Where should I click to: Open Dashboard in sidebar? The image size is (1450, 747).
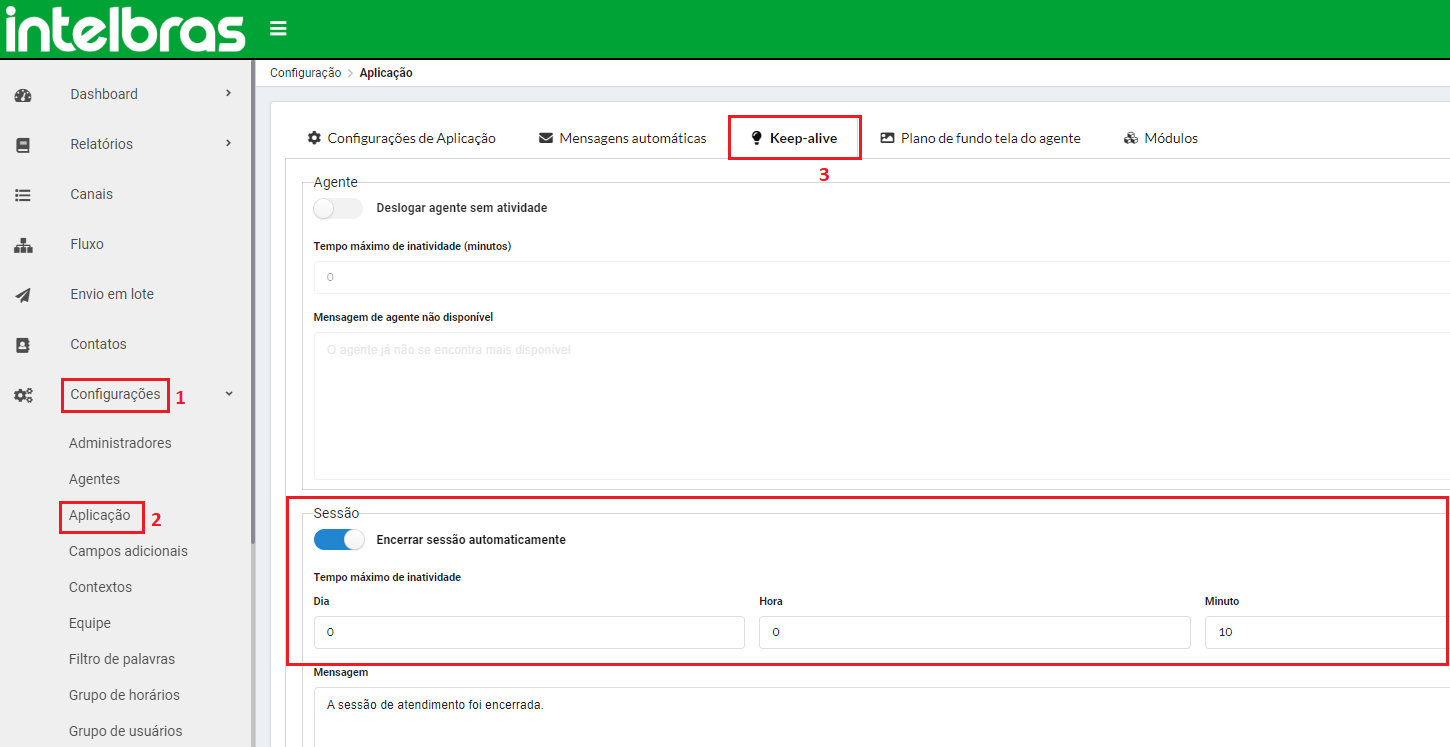point(104,94)
